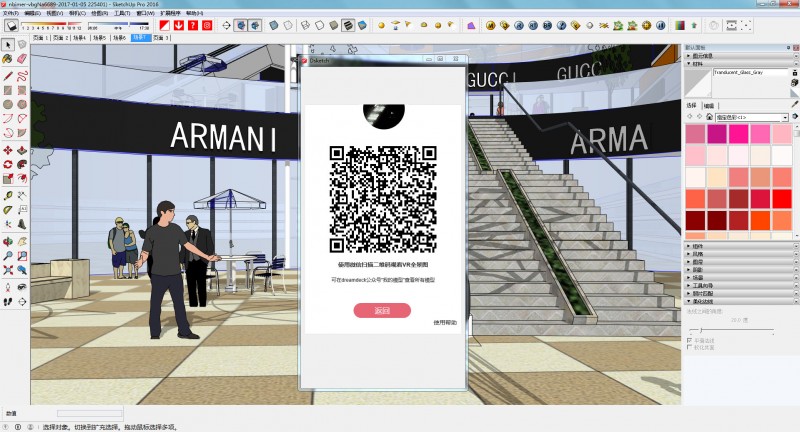Switch to Hidden Line face style

pyautogui.click(x=319, y=25)
